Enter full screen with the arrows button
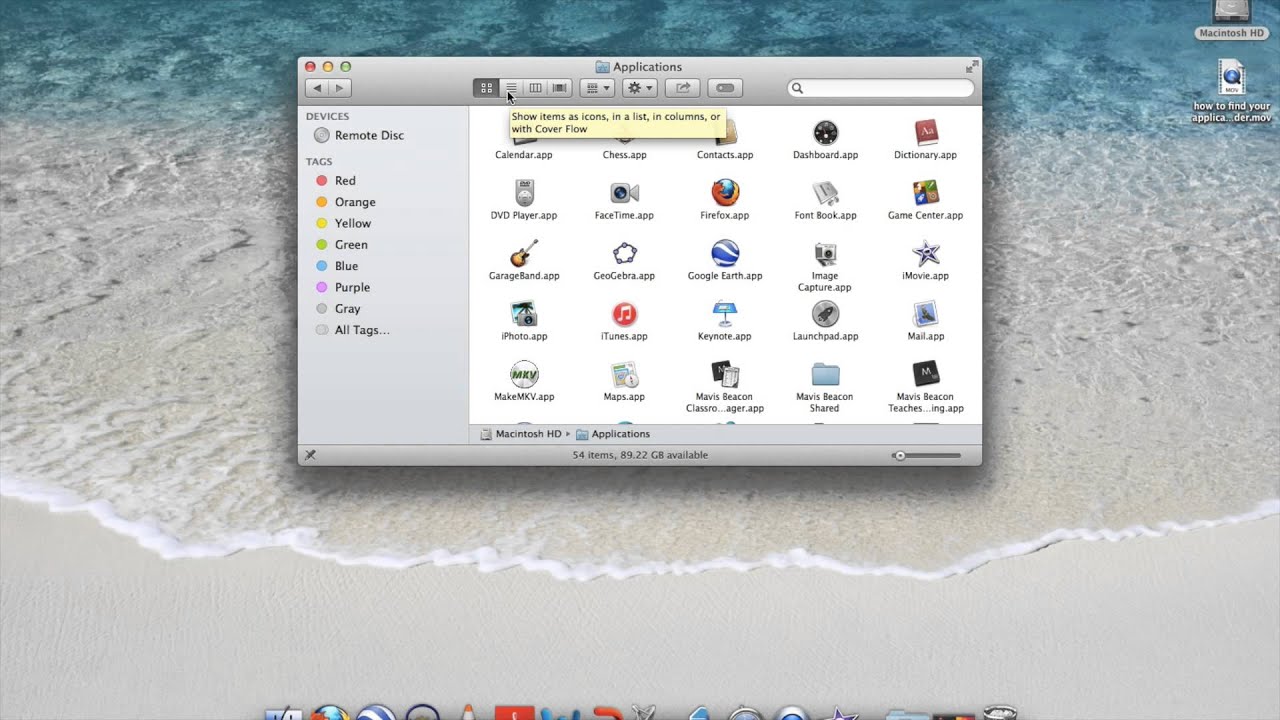The image size is (1280, 720). pyautogui.click(x=971, y=67)
